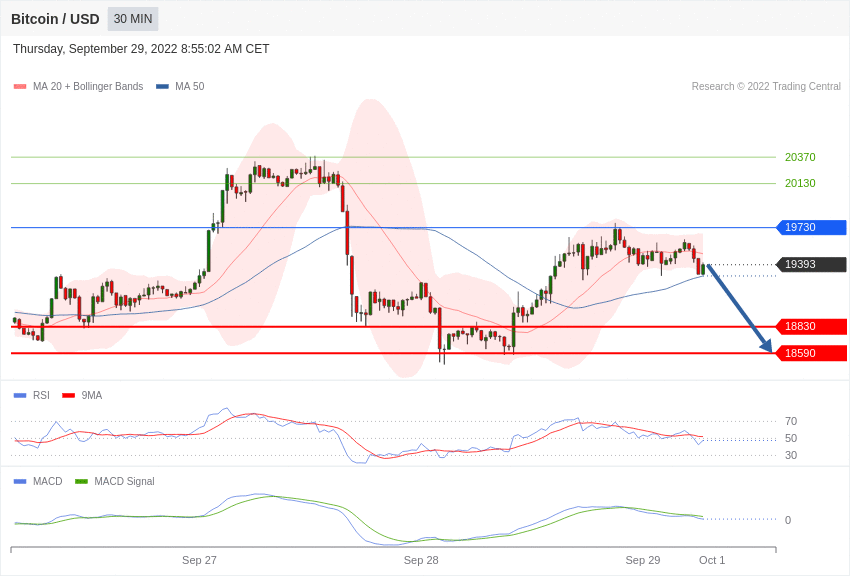Click the MA 20 + Bollinger Bands legend label
850x576 pixels.
tap(88, 86)
